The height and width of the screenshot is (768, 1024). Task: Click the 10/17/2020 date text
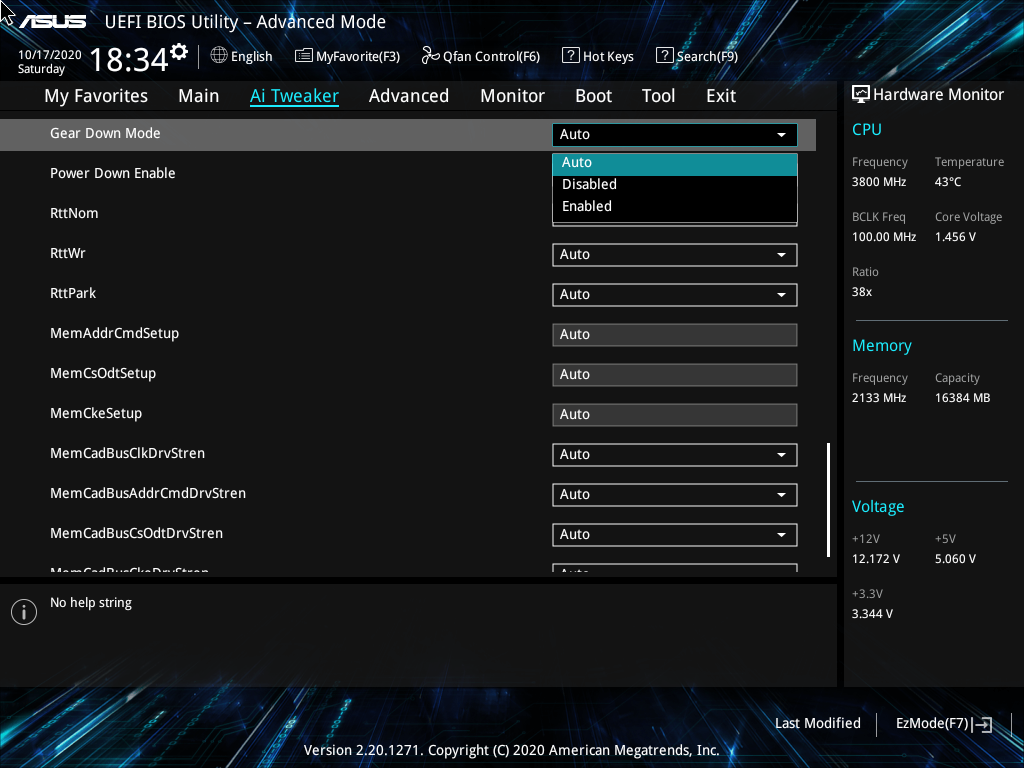(x=50, y=55)
